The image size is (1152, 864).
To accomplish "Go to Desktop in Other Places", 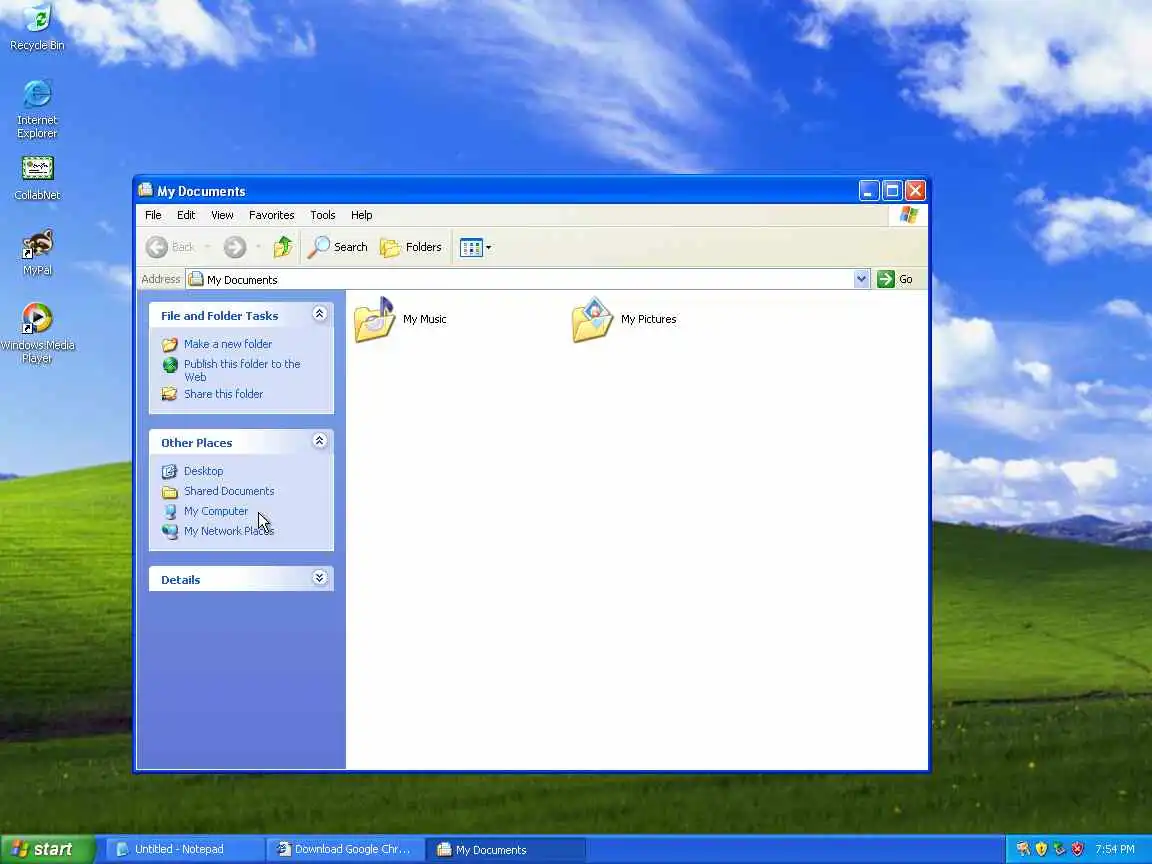I will pyautogui.click(x=204, y=471).
